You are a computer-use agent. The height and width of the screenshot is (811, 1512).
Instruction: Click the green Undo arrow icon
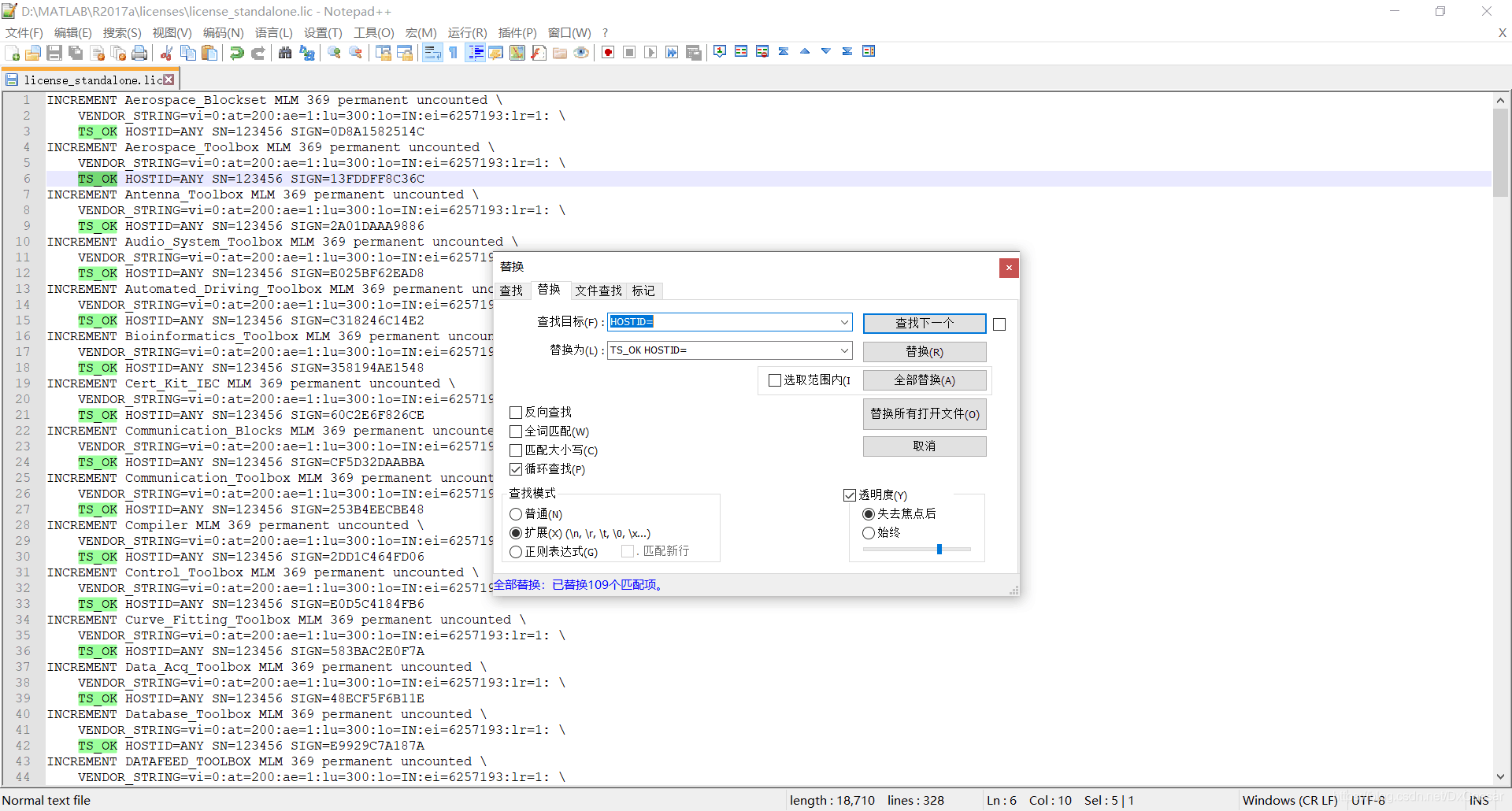click(236, 53)
